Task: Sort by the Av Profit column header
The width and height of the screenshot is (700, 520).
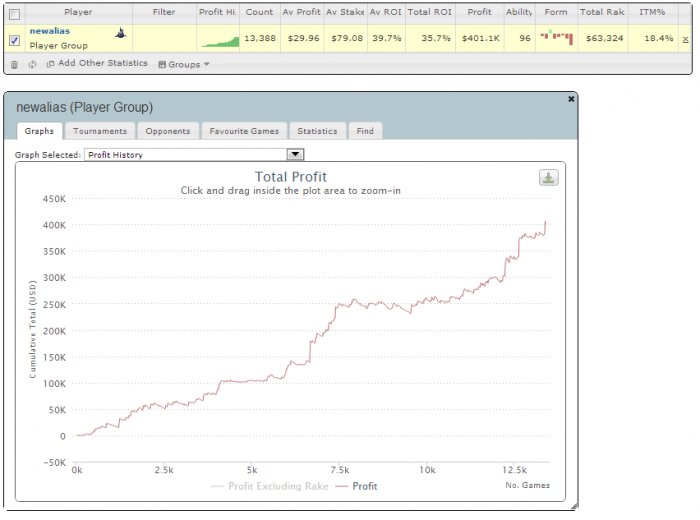Action: point(301,12)
